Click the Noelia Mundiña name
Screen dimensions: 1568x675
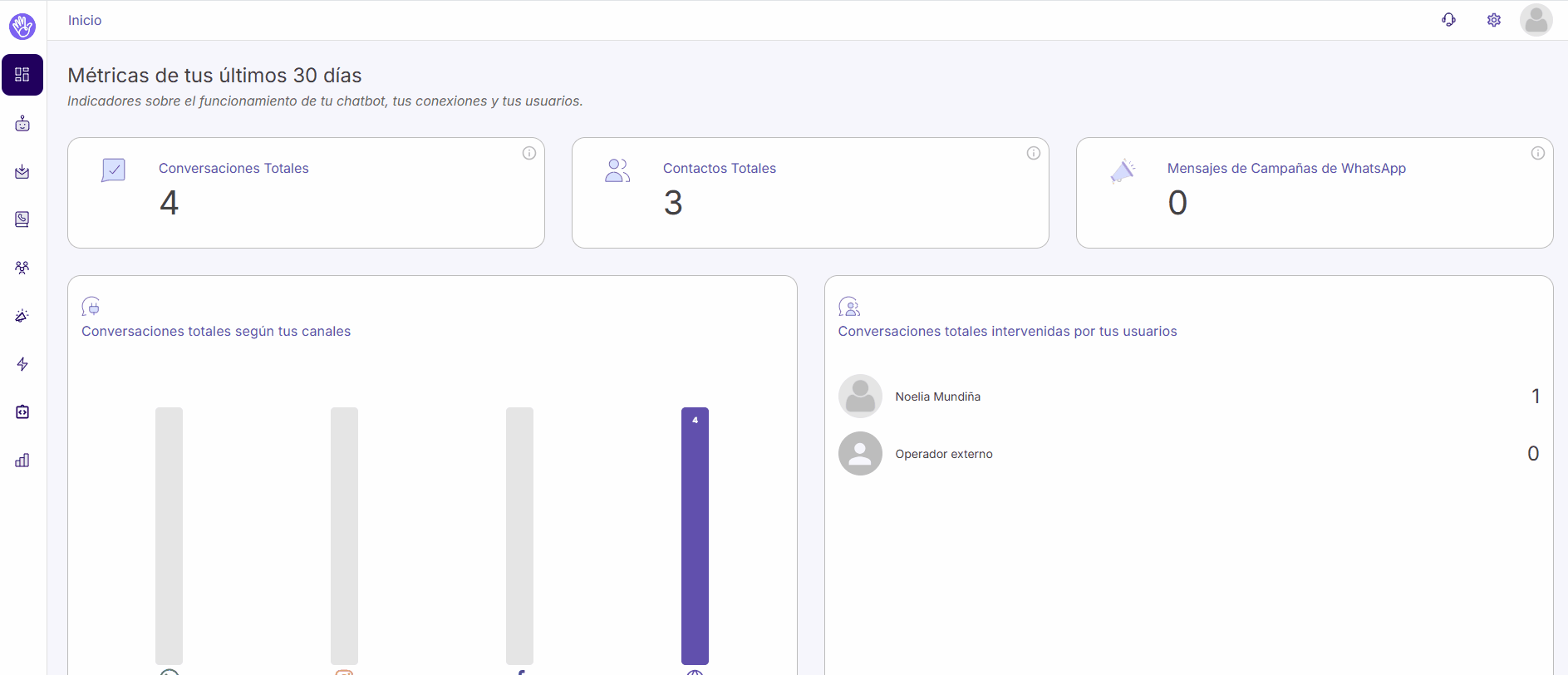pos(937,397)
